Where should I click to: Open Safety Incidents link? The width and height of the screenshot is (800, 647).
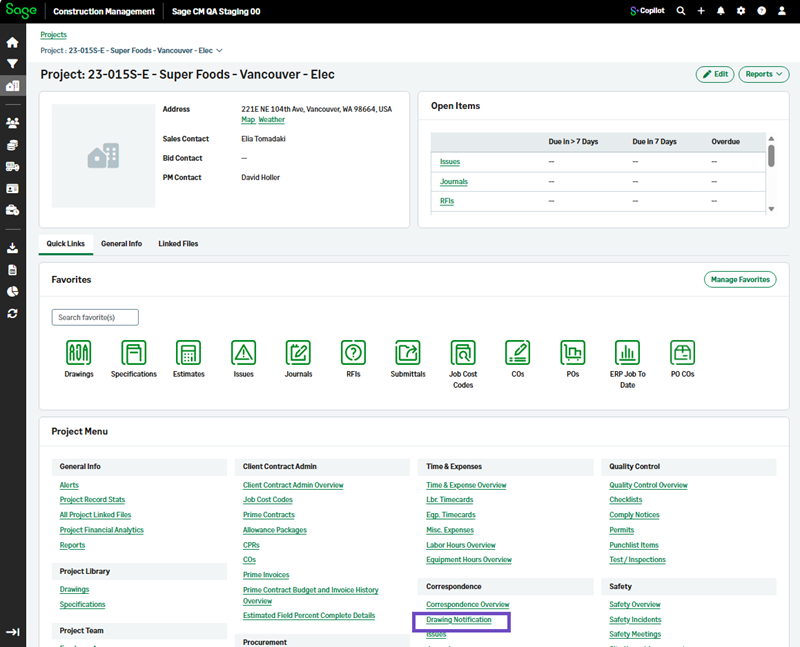click(635, 619)
